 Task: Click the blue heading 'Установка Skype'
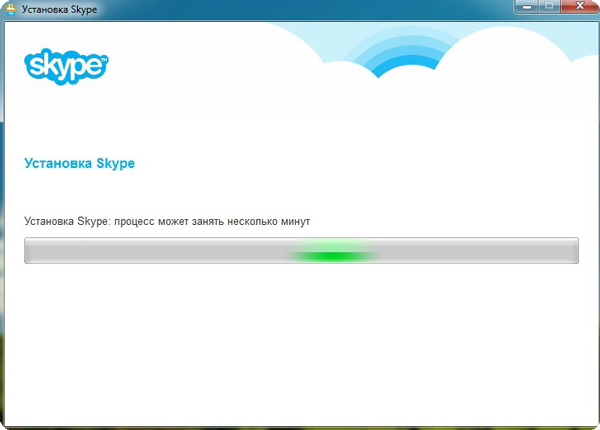coord(80,164)
